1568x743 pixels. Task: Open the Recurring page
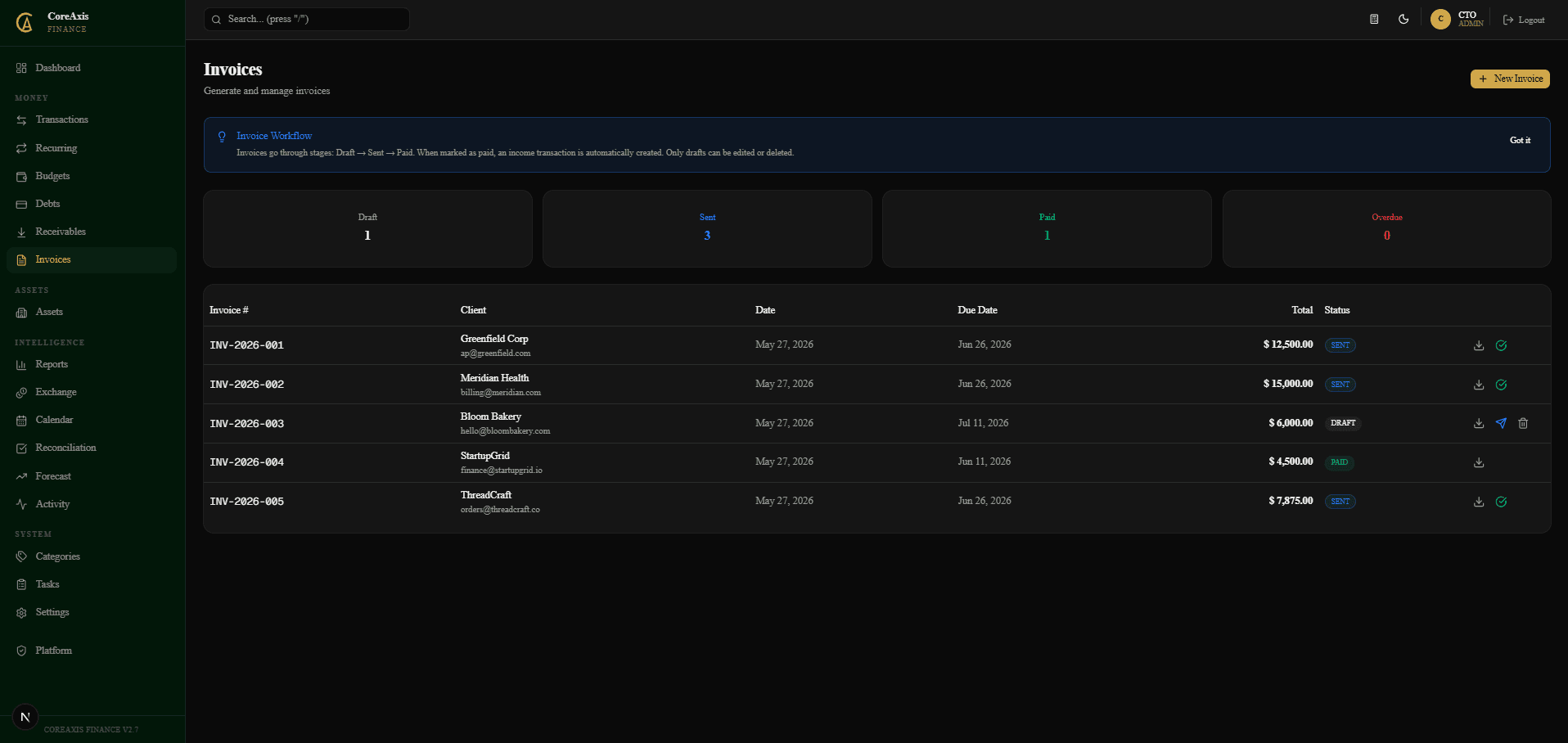click(x=92, y=148)
